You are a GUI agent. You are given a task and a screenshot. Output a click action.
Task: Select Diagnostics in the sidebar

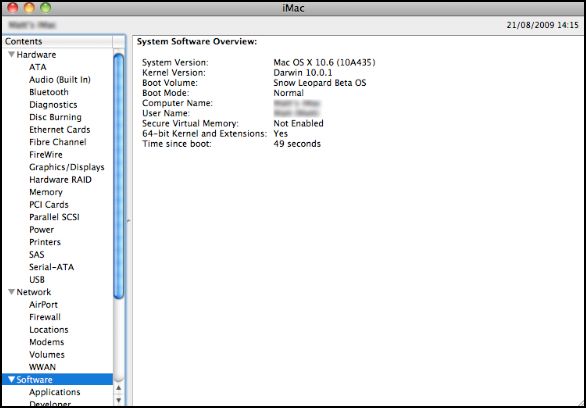(x=53, y=105)
